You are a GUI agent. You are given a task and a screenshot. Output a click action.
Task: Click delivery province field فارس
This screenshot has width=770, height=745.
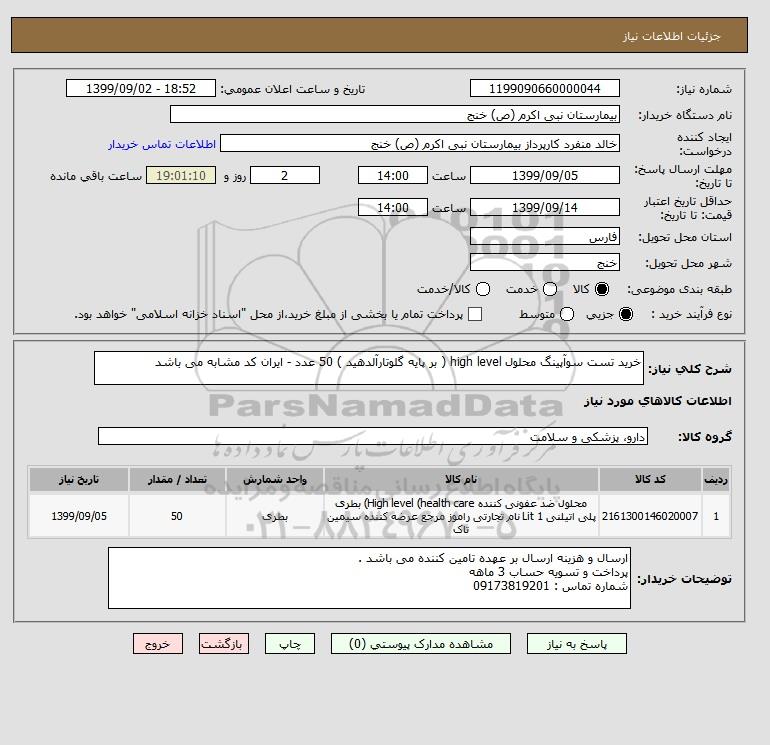[545, 237]
